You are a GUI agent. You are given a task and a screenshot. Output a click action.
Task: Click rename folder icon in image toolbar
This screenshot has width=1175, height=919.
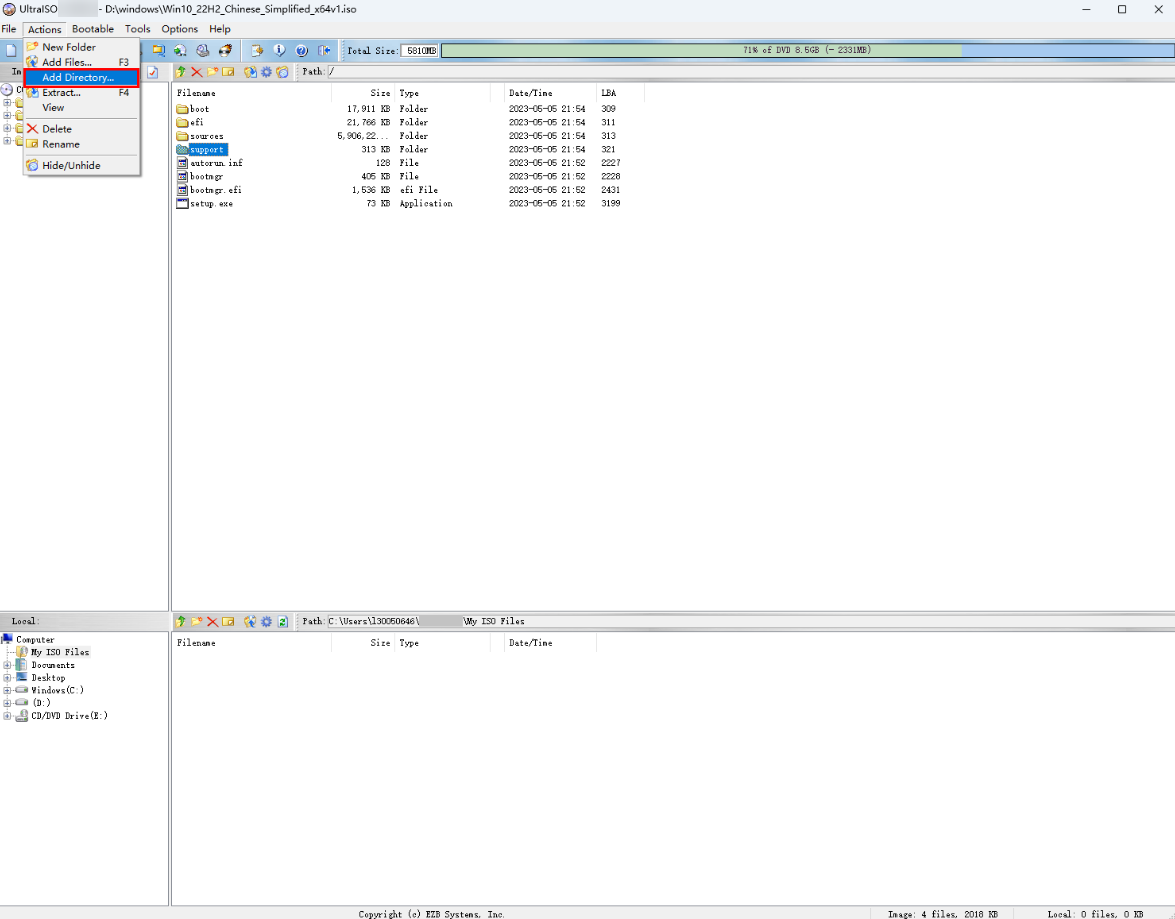(x=229, y=72)
